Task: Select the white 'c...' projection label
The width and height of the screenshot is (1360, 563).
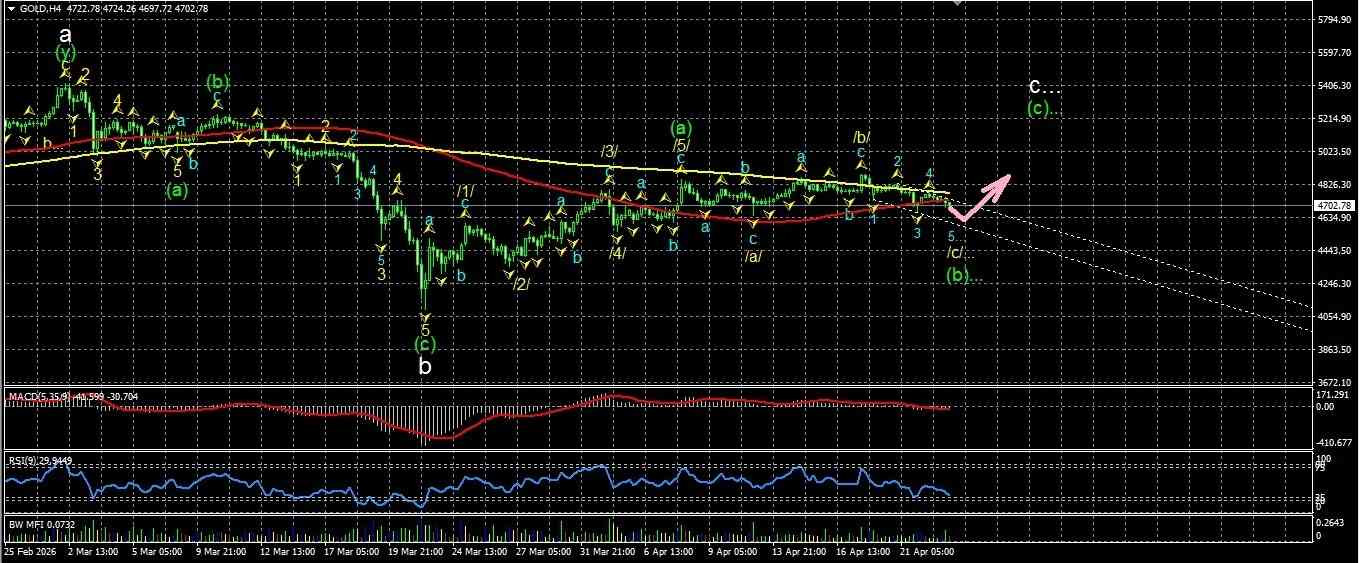Action: click(x=1045, y=88)
